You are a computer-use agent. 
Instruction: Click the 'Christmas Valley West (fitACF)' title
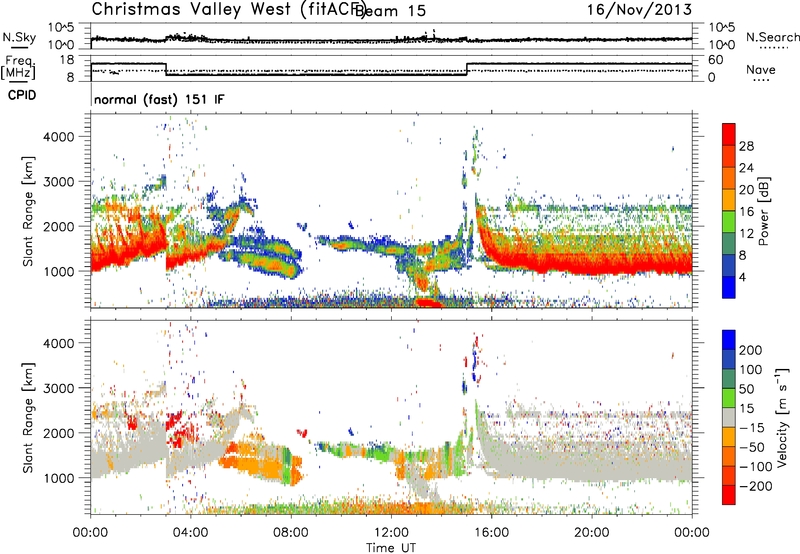coord(228,10)
